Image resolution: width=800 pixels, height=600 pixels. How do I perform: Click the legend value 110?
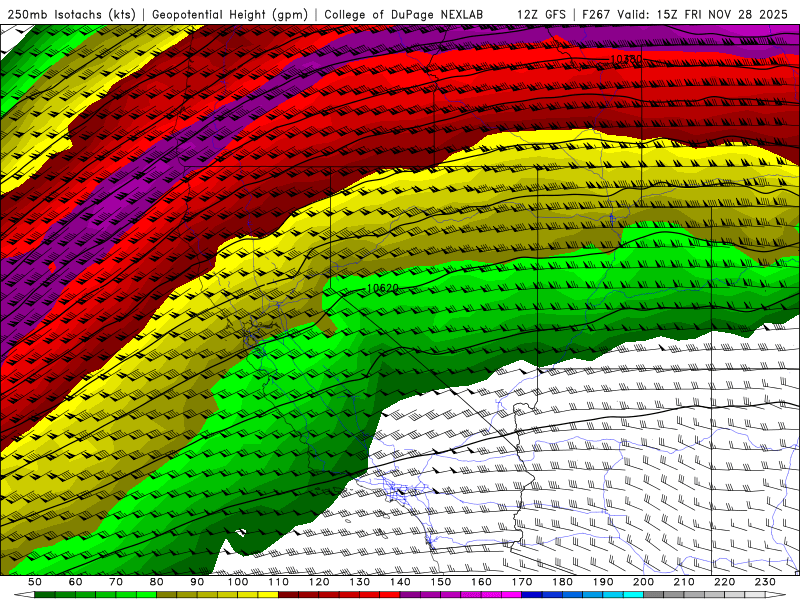pyautogui.click(x=278, y=582)
